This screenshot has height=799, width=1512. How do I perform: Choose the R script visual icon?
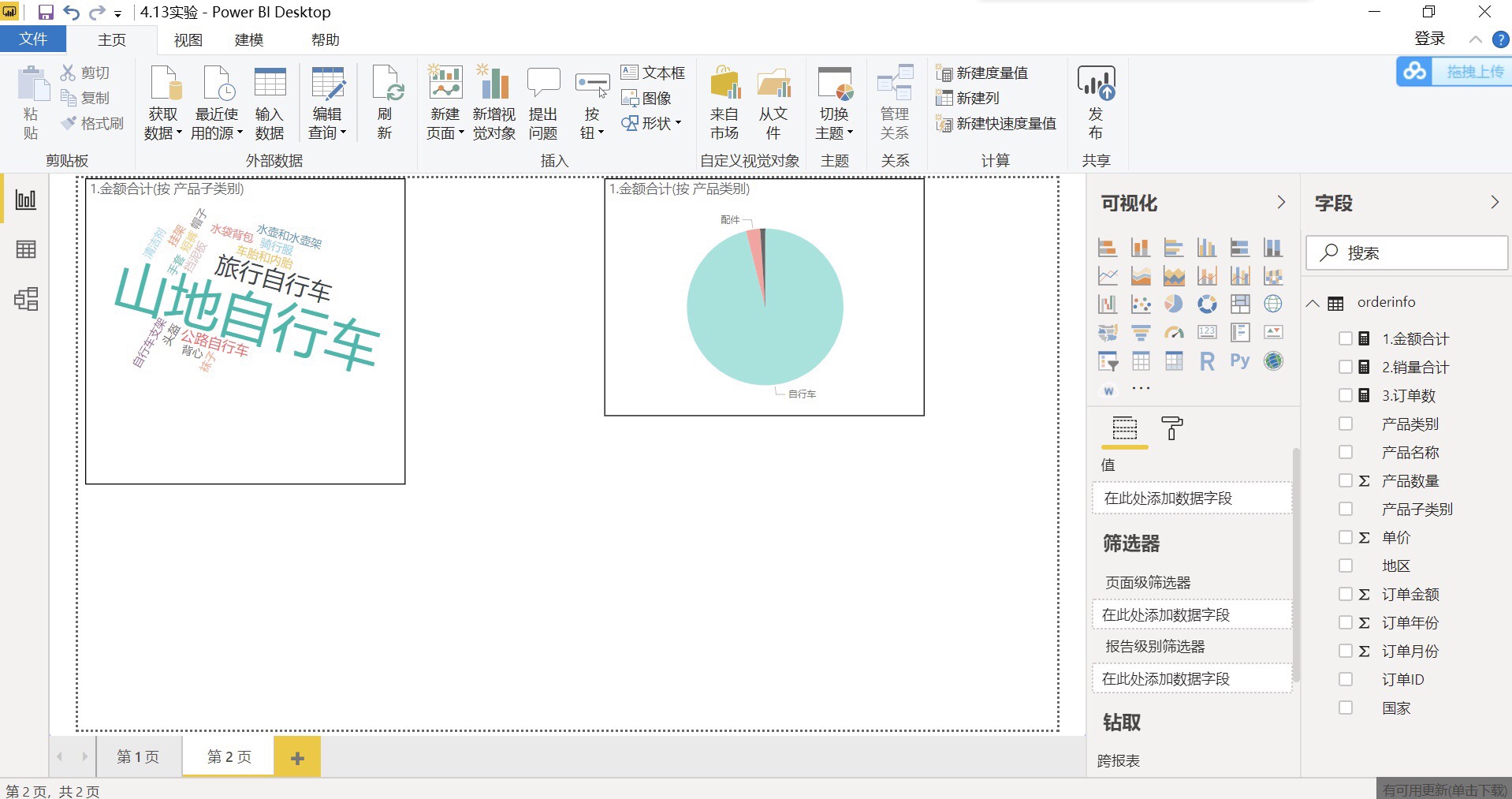coord(1207,361)
